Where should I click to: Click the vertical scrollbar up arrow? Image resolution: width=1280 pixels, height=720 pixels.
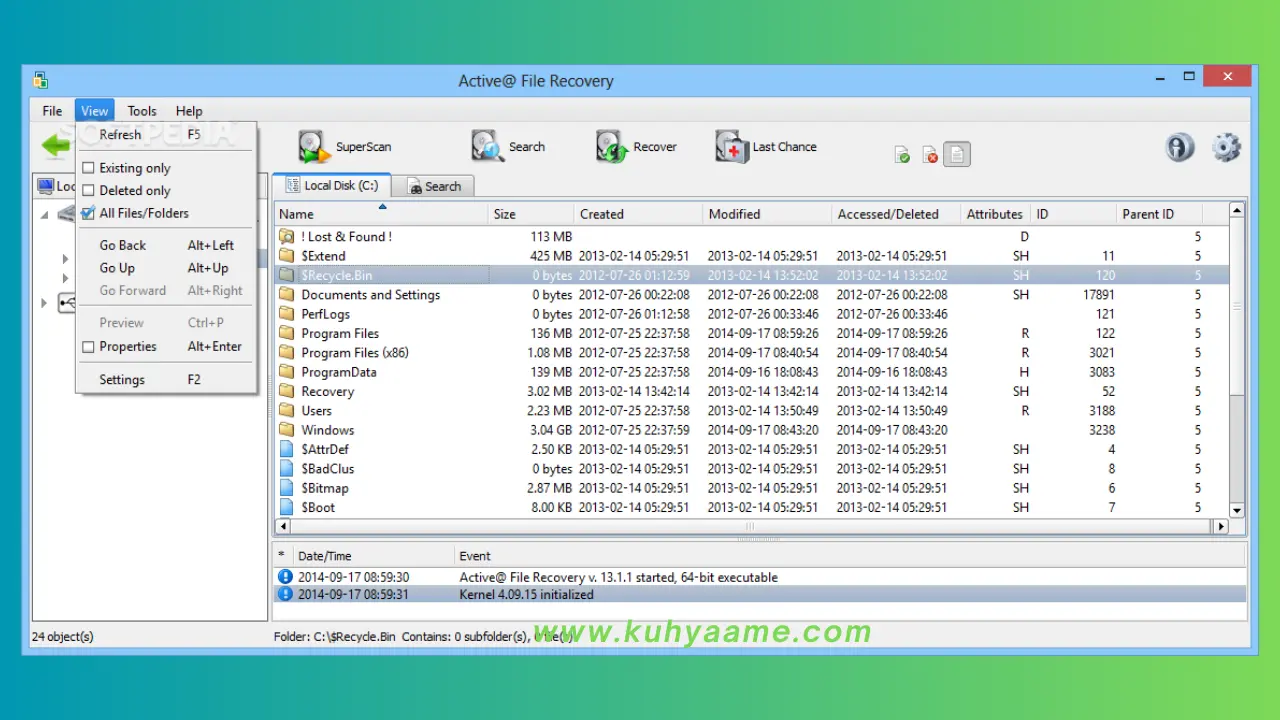click(1237, 210)
